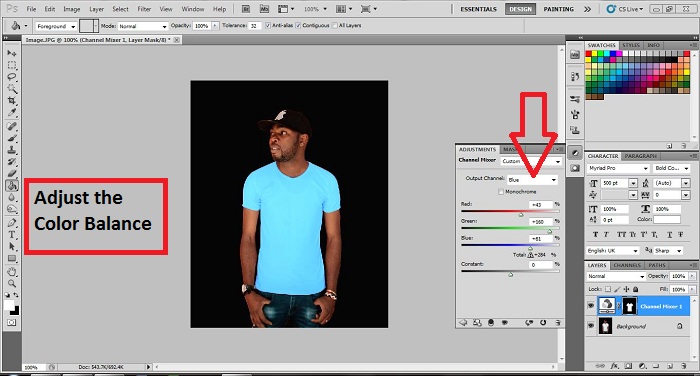Enable the All Layers checkbox
Viewport: 700px width, 376px height.
pyautogui.click(x=335, y=25)
